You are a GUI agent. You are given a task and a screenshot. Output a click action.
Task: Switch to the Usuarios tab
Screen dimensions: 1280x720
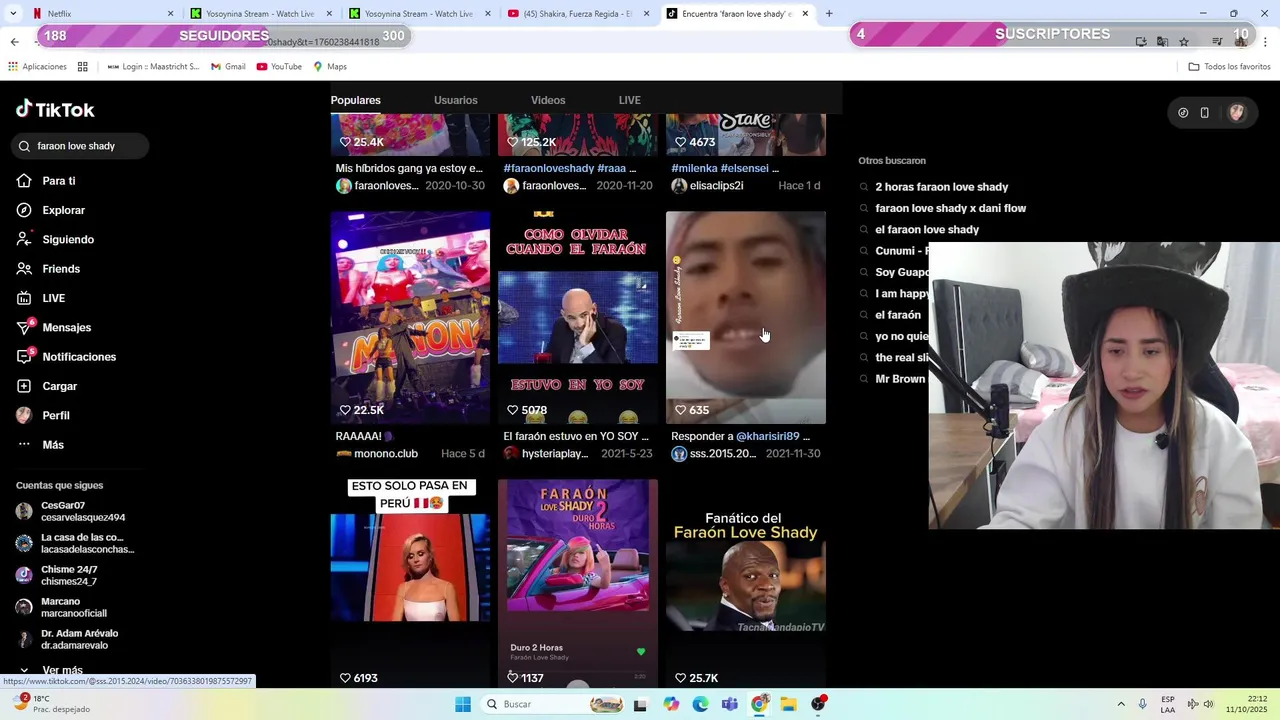pyautogui.click(x=456, y=100)
